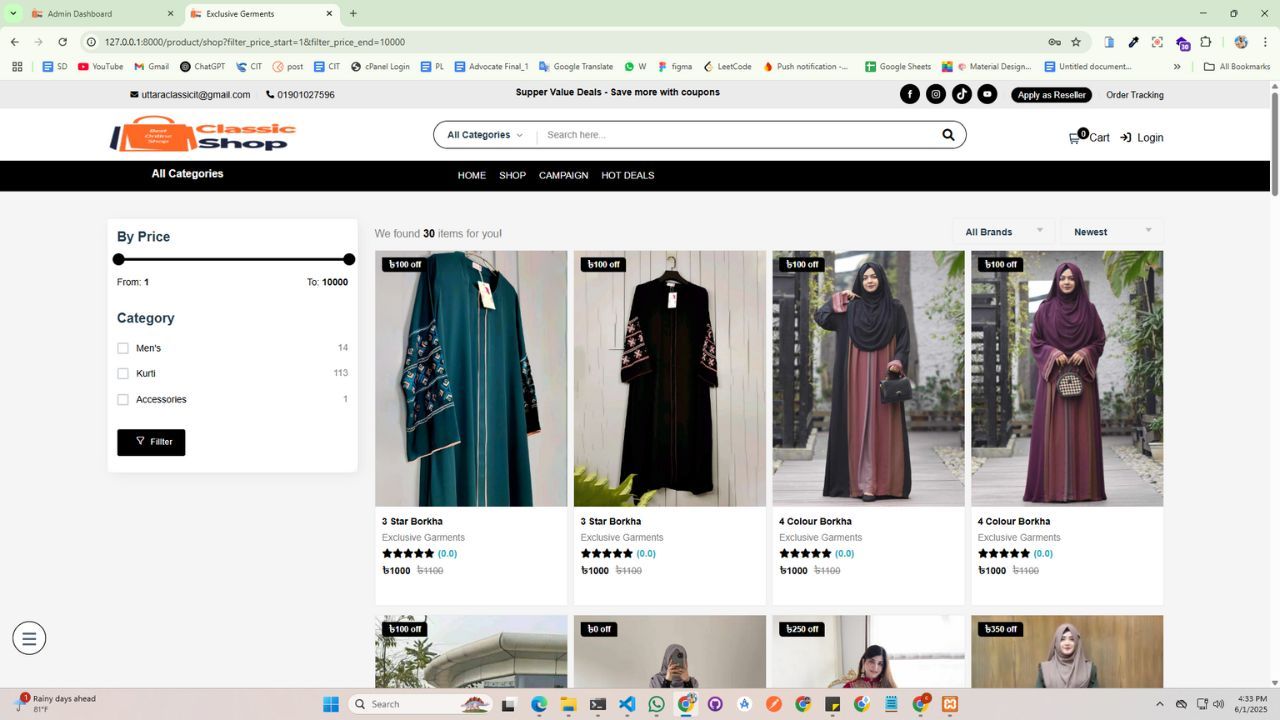
Task: Open the tab search dropdown arrow
Action: tap(13, 14)
